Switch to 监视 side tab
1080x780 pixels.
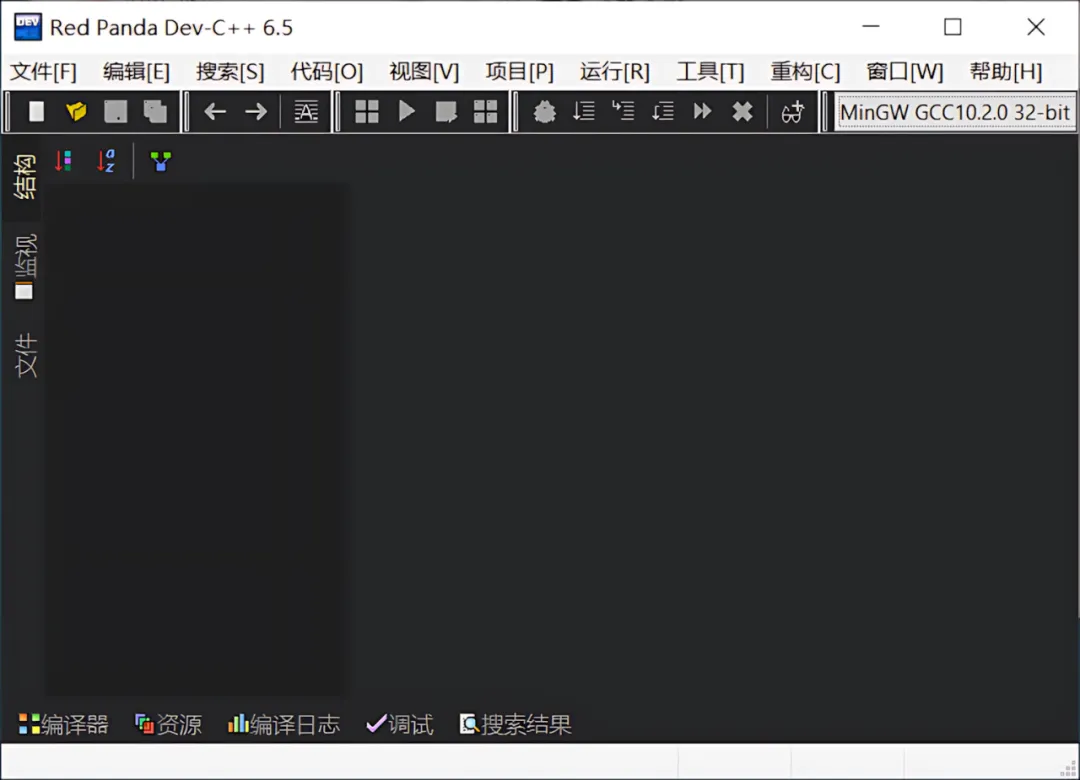coord(25,267)
